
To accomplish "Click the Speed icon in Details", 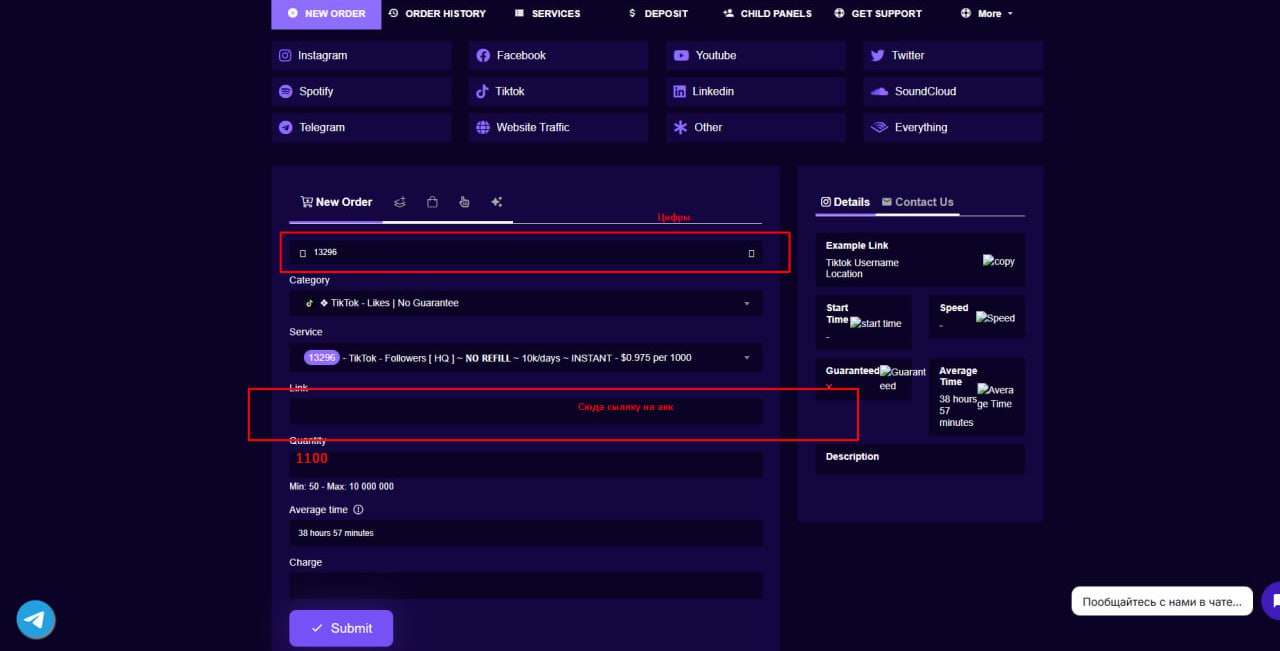I will [995, 318].
